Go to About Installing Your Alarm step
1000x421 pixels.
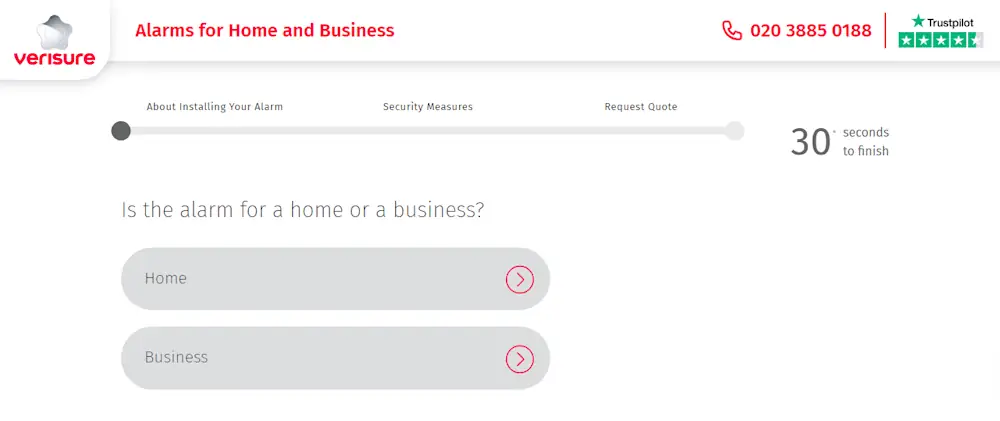tap(215, 107)
